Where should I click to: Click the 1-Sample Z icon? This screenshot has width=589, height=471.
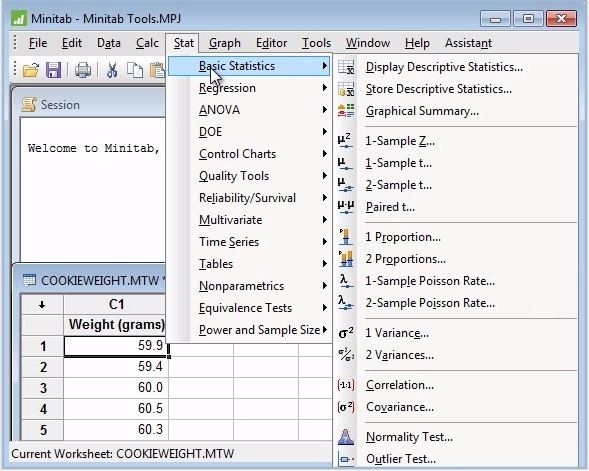coord(345,140)
